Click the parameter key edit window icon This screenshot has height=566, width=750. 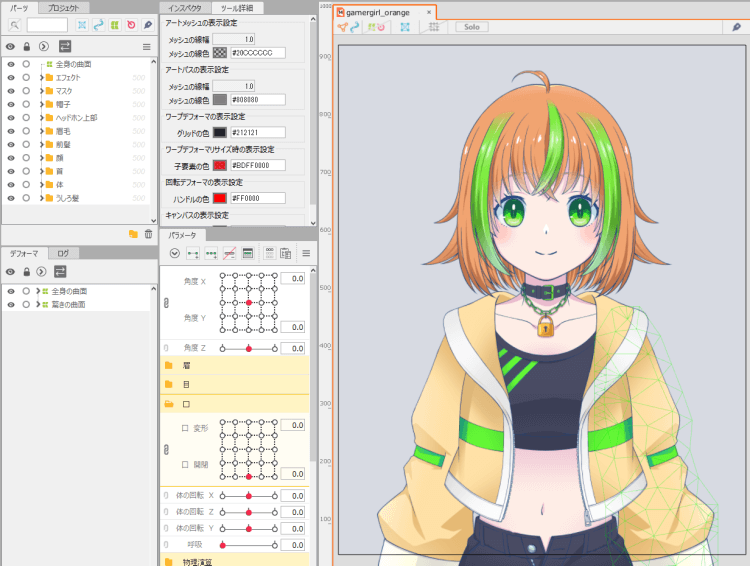pyautogui.click(x=247, y=254)
